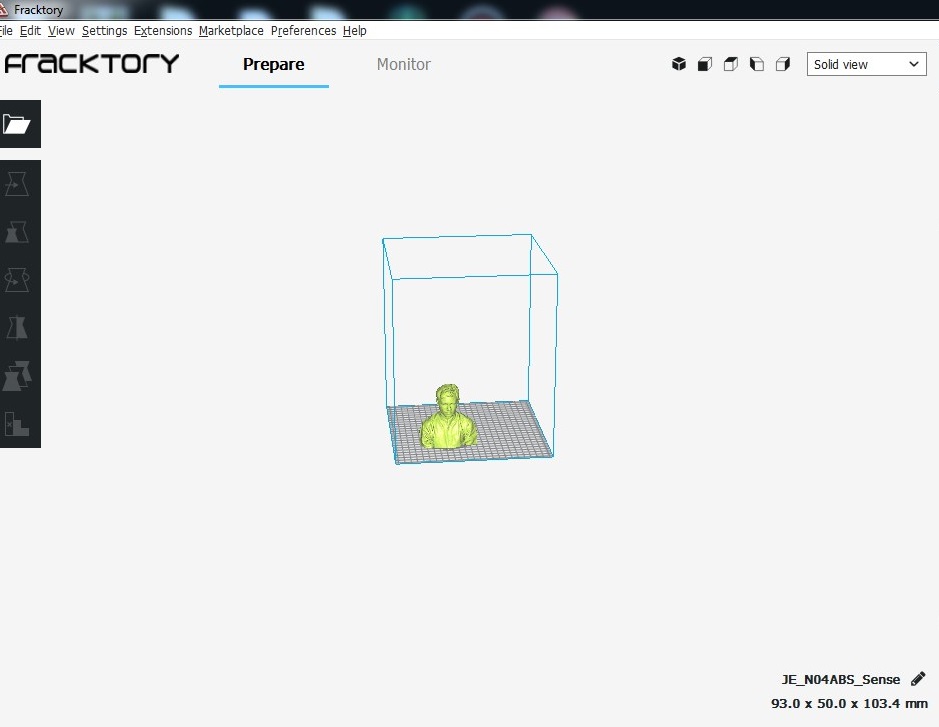Click the Fracktory logo
This screenshot has width=939, height=727.
[x=92, y=63]
